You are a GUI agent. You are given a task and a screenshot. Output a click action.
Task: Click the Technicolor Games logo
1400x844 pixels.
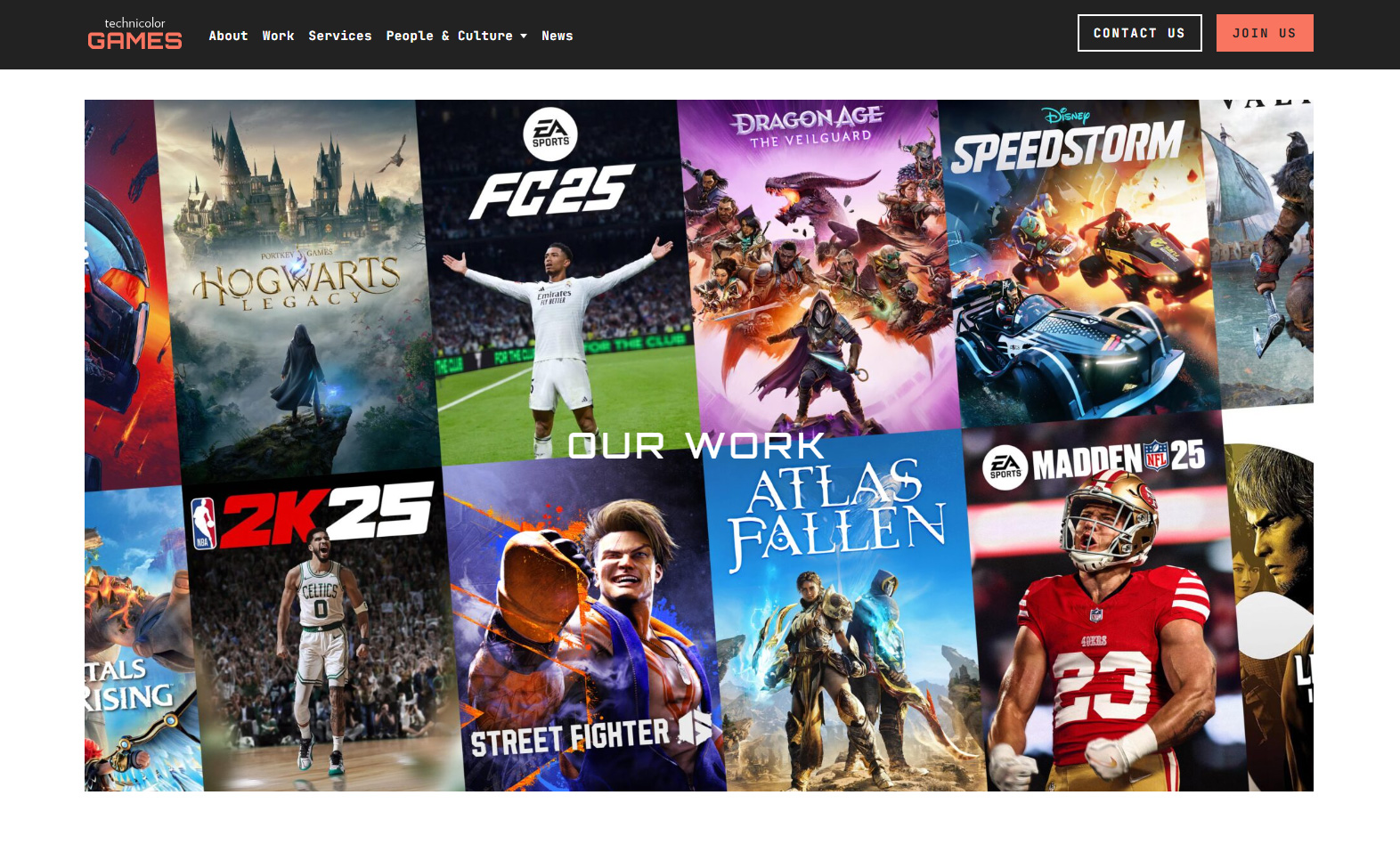134,35
